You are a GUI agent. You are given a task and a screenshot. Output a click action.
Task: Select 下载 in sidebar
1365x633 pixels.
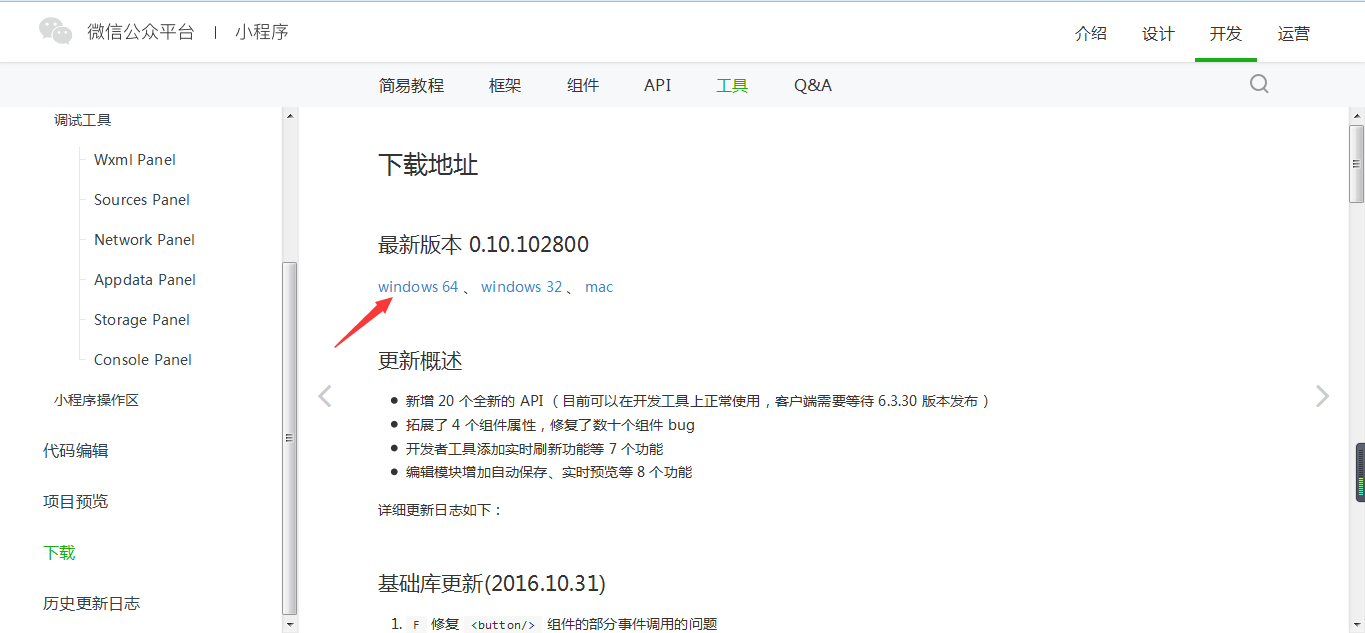(x=59, y=553)
